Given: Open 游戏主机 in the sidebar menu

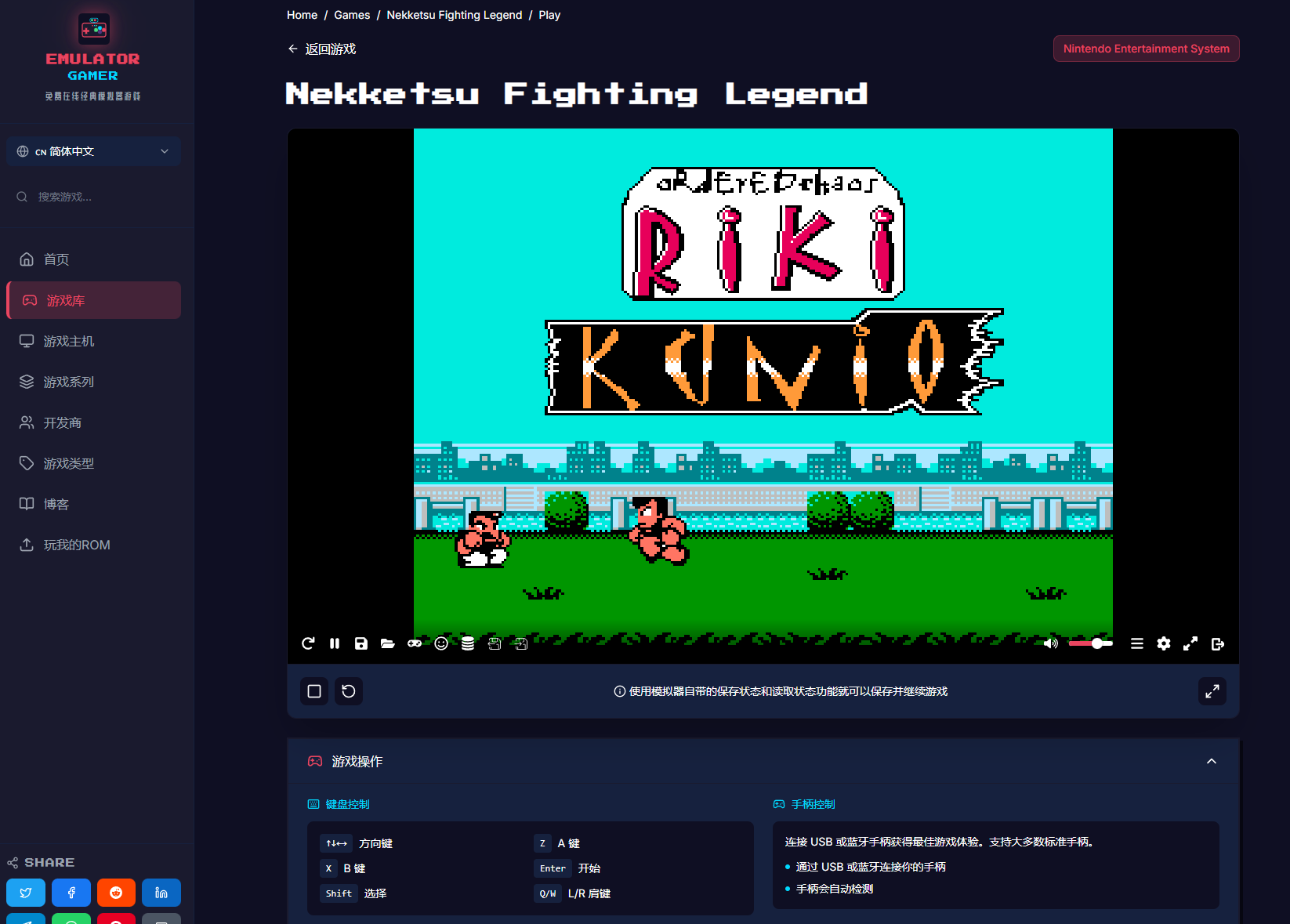Looking at the screenshot, I should pyautogui.click(x=69, y=341).
